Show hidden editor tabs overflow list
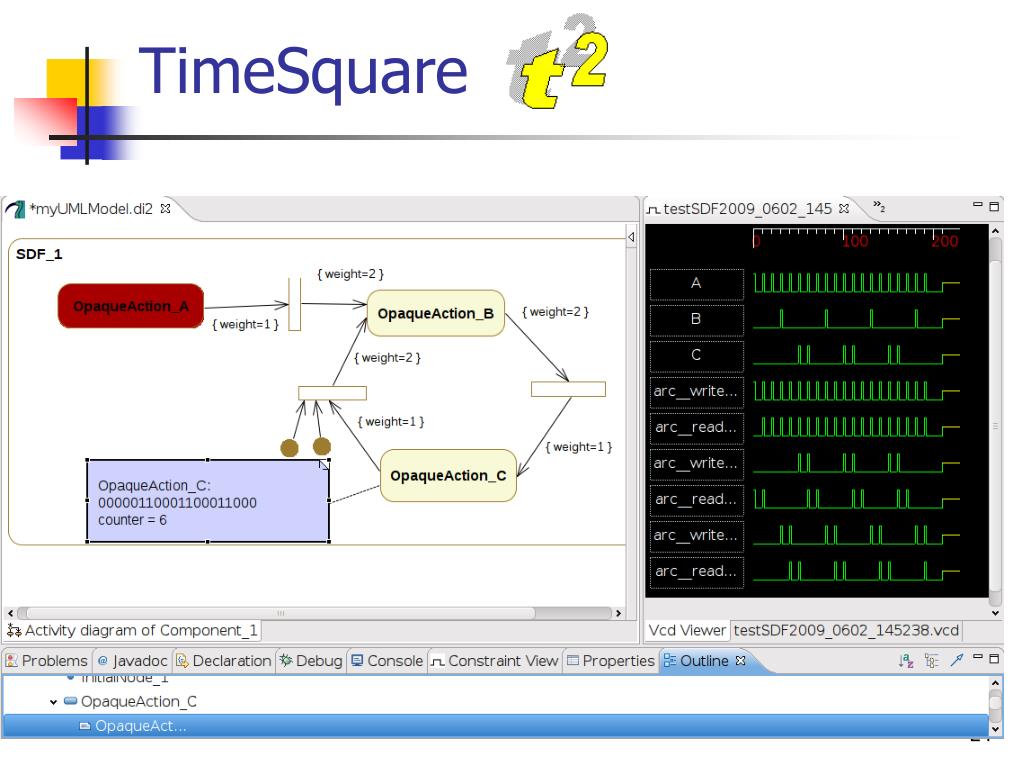This screenshot has width=1024, height=768. [x=879, y=207]
